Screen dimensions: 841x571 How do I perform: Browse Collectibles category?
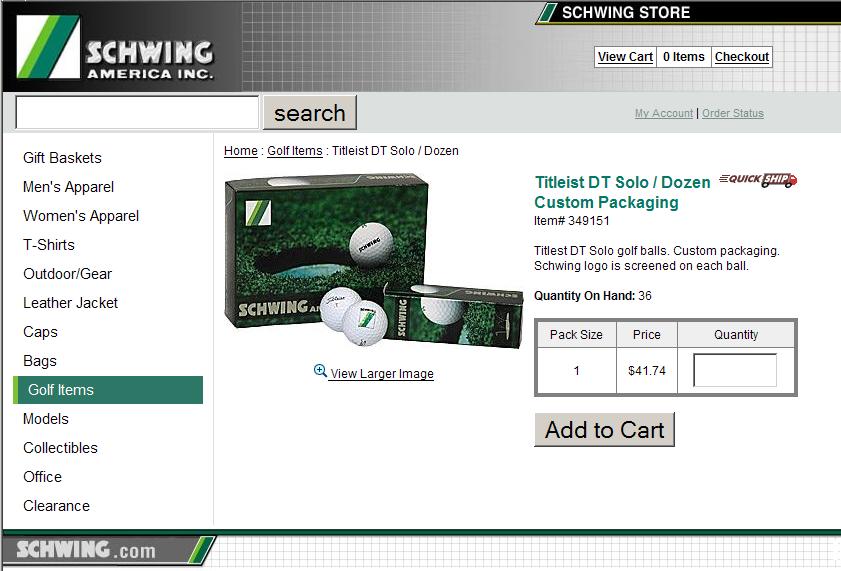60,448
